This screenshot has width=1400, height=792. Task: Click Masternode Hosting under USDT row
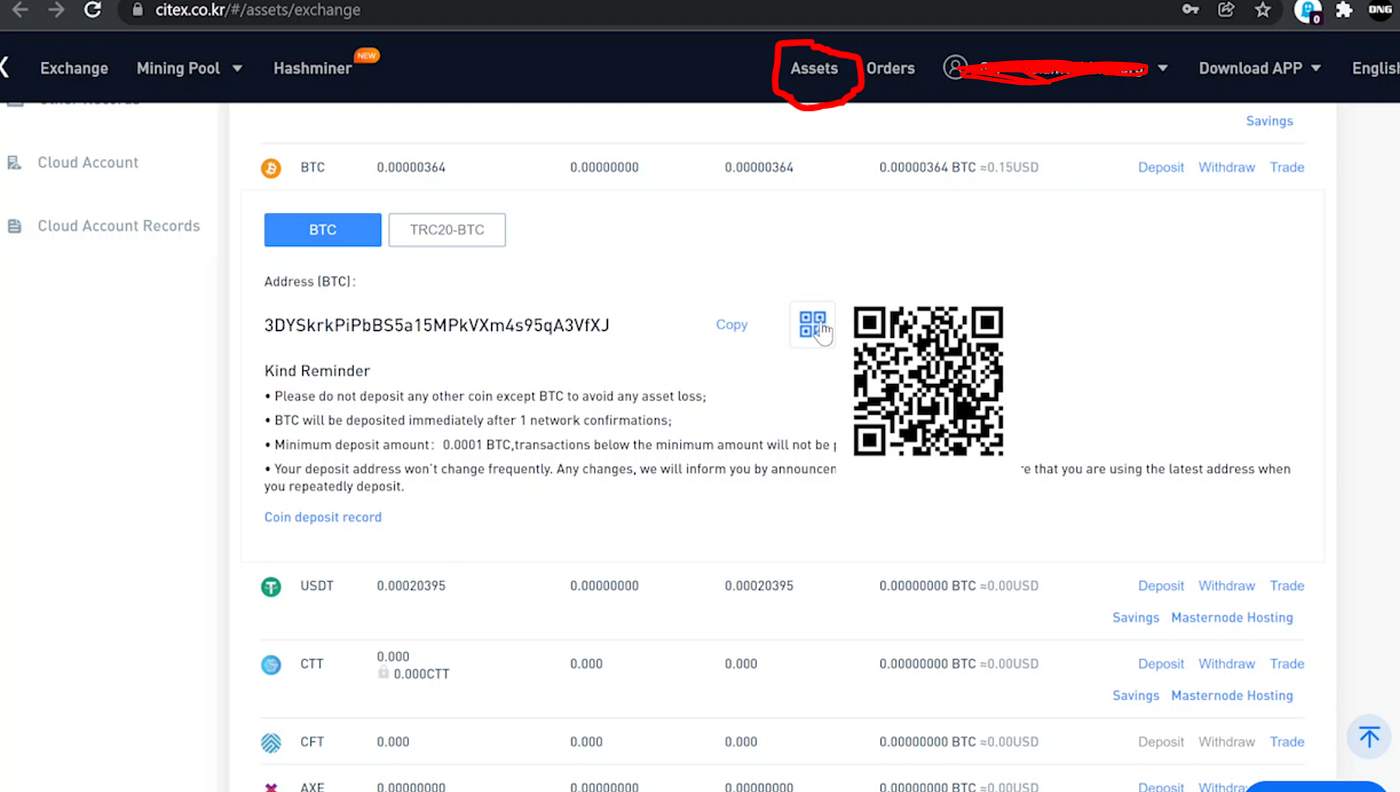coord(1232,618)
